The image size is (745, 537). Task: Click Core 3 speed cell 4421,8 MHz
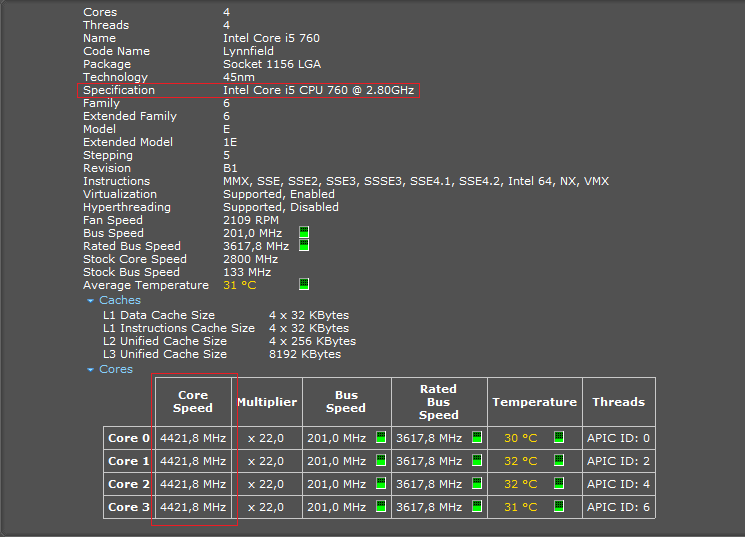point(193,507)
